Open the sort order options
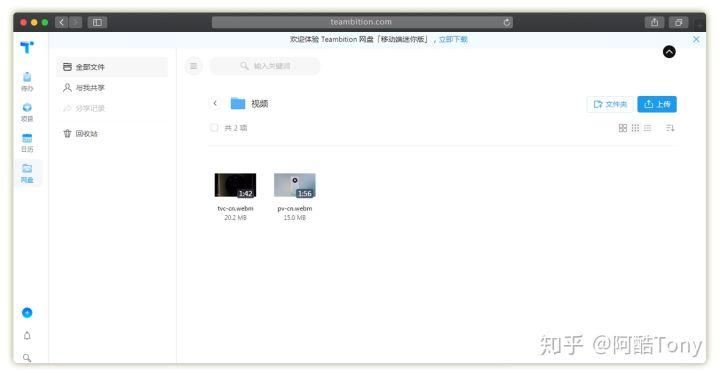Screen dimensions: 720x377 tap(670, 128)
